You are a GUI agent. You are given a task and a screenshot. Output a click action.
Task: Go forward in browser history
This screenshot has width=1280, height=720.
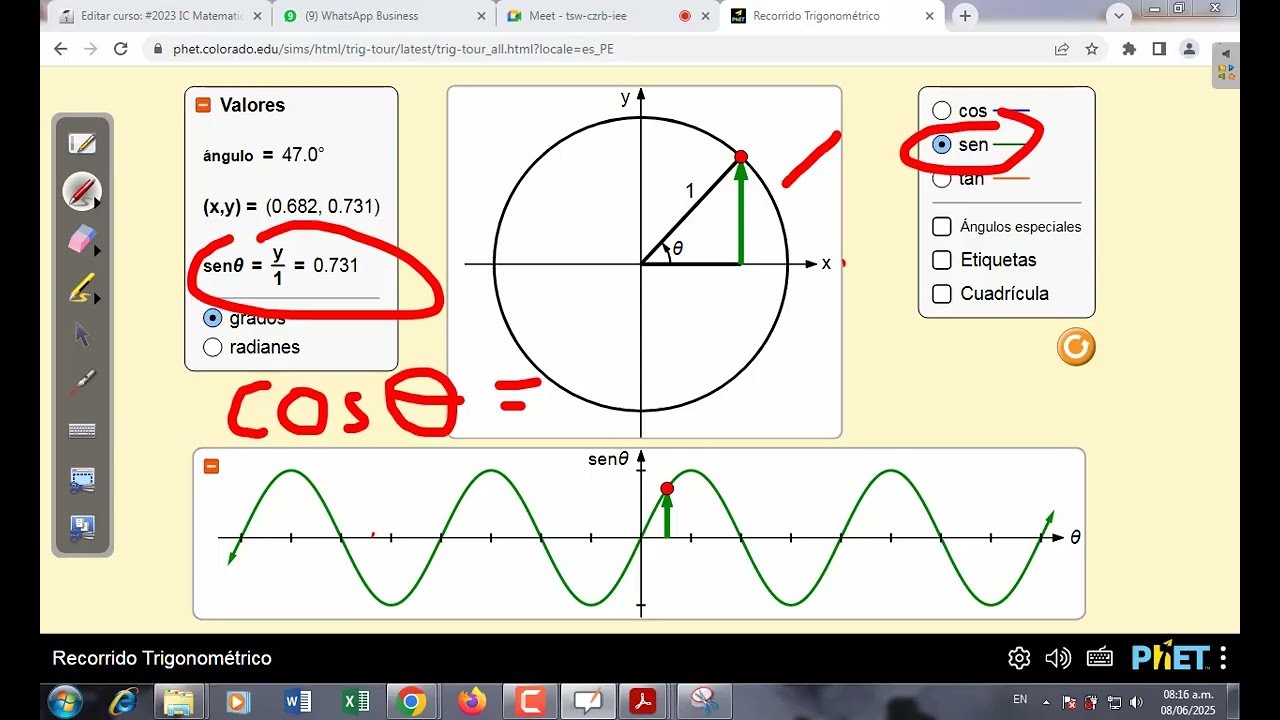(x=90, y=49)
